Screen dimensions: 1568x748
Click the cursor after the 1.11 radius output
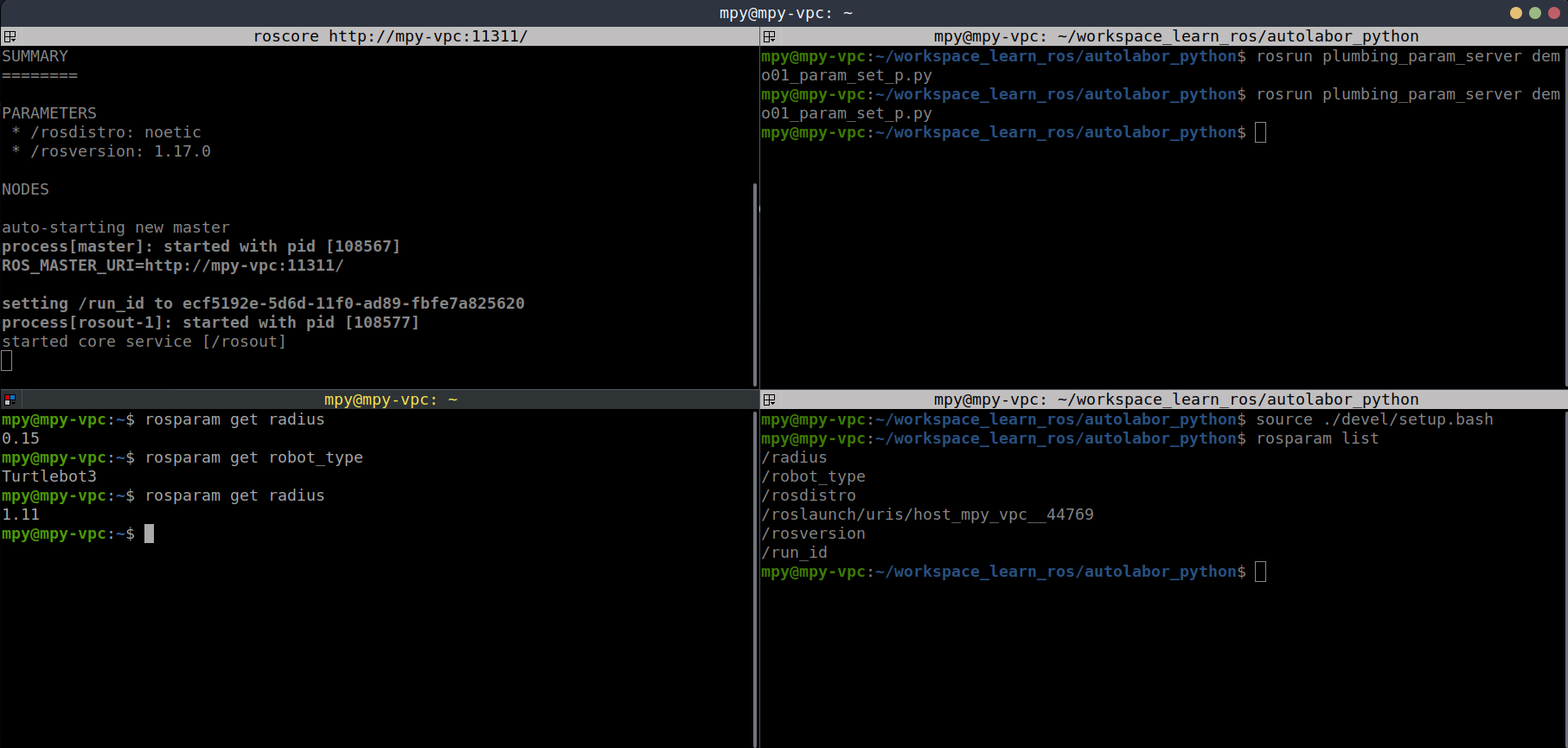point(149,534)
